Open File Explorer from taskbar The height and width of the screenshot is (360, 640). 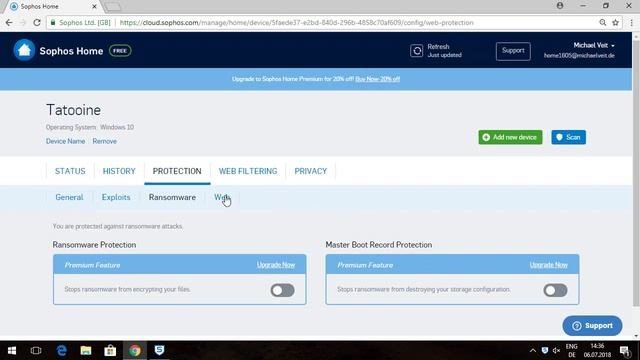(x=86, y=351)
